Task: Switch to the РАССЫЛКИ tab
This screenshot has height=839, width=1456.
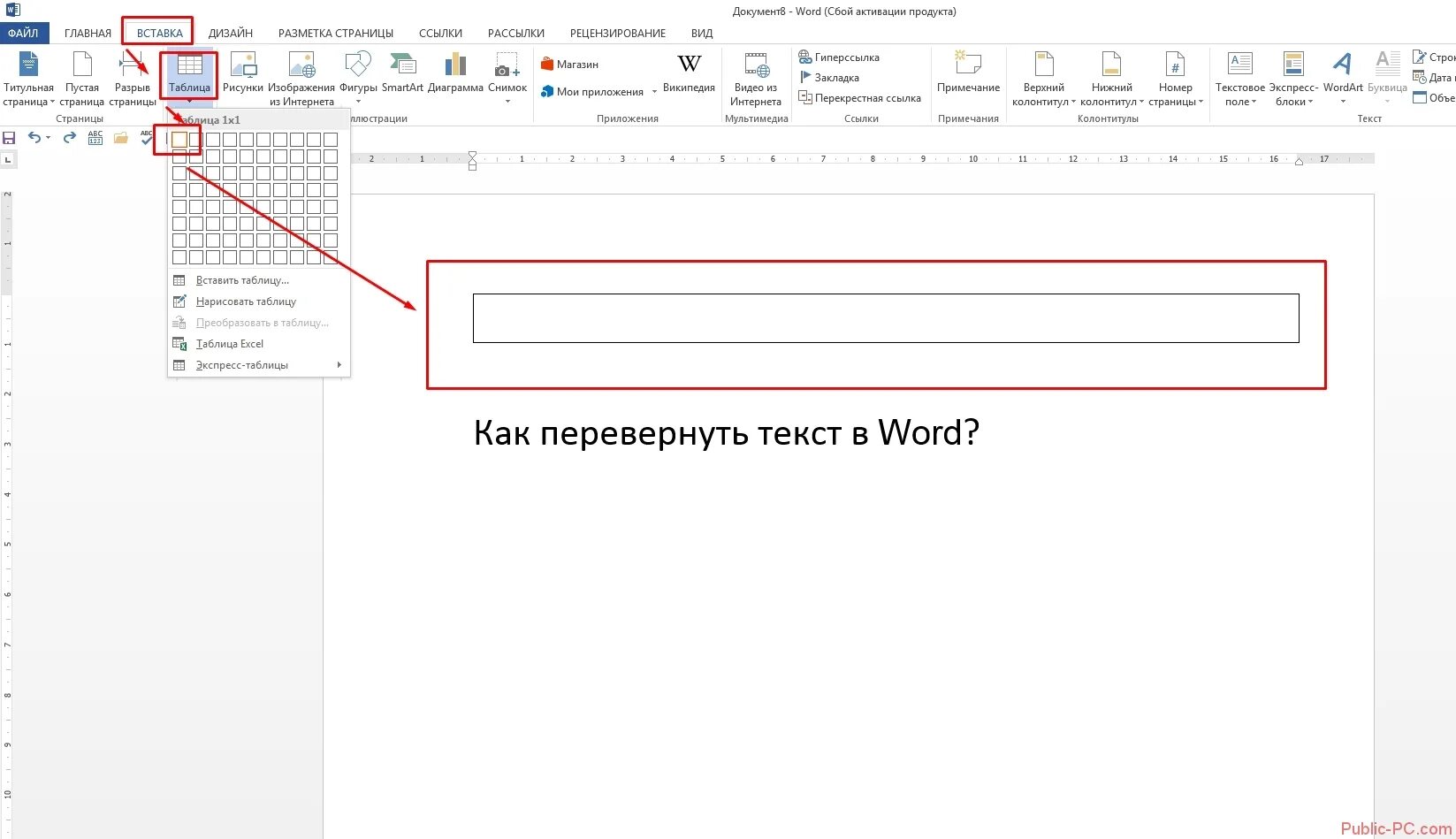Action: (516, 33)
